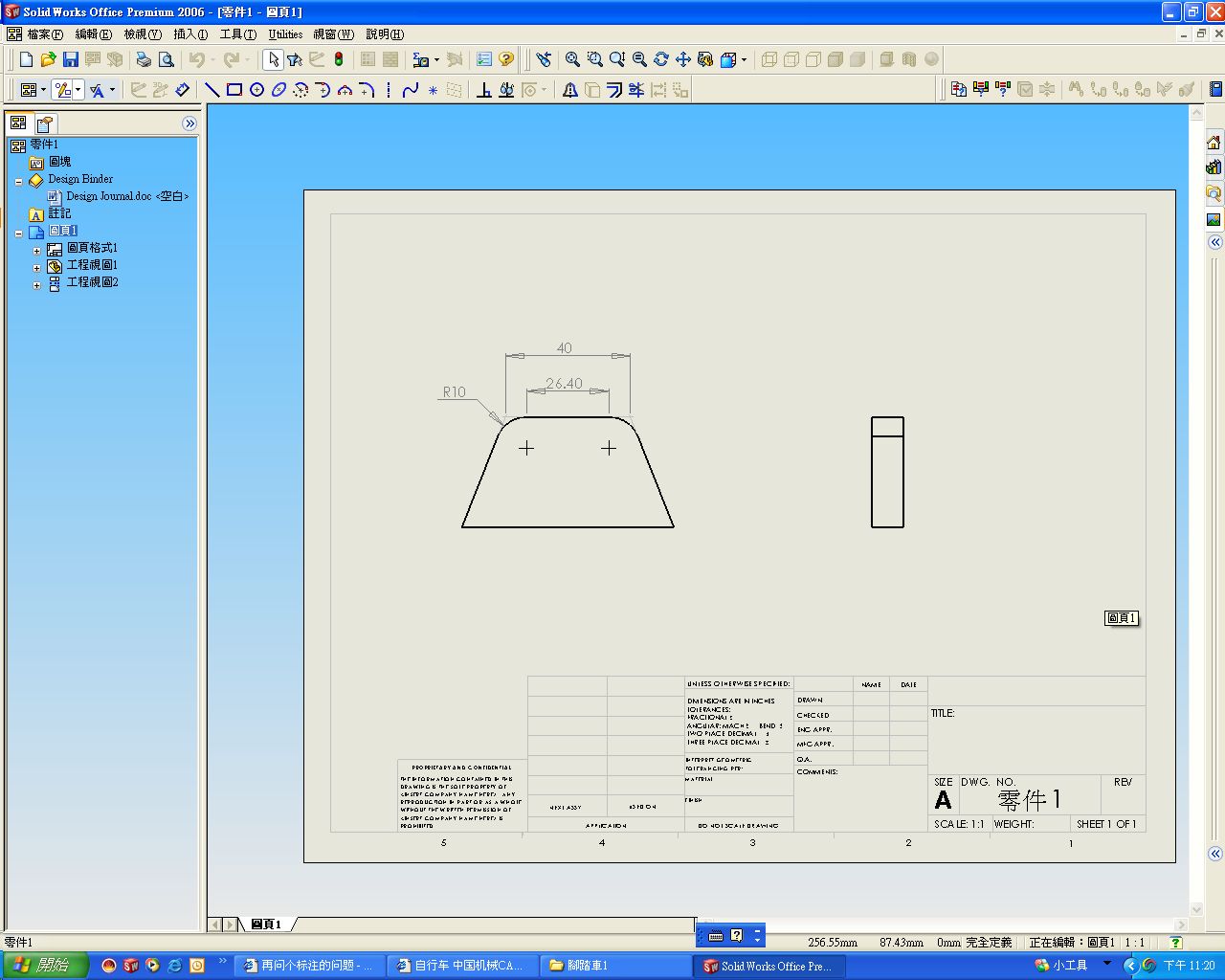Select the Pan four-arrow tool
Image resolution: width=1225 pixels, height=980 pixels.
point(683,59)
